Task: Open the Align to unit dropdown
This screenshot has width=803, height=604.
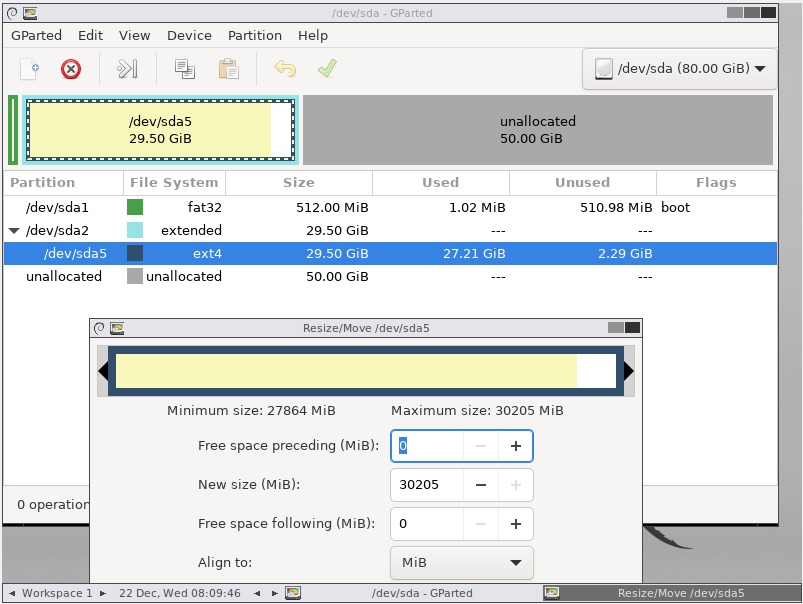Action: 460,562
